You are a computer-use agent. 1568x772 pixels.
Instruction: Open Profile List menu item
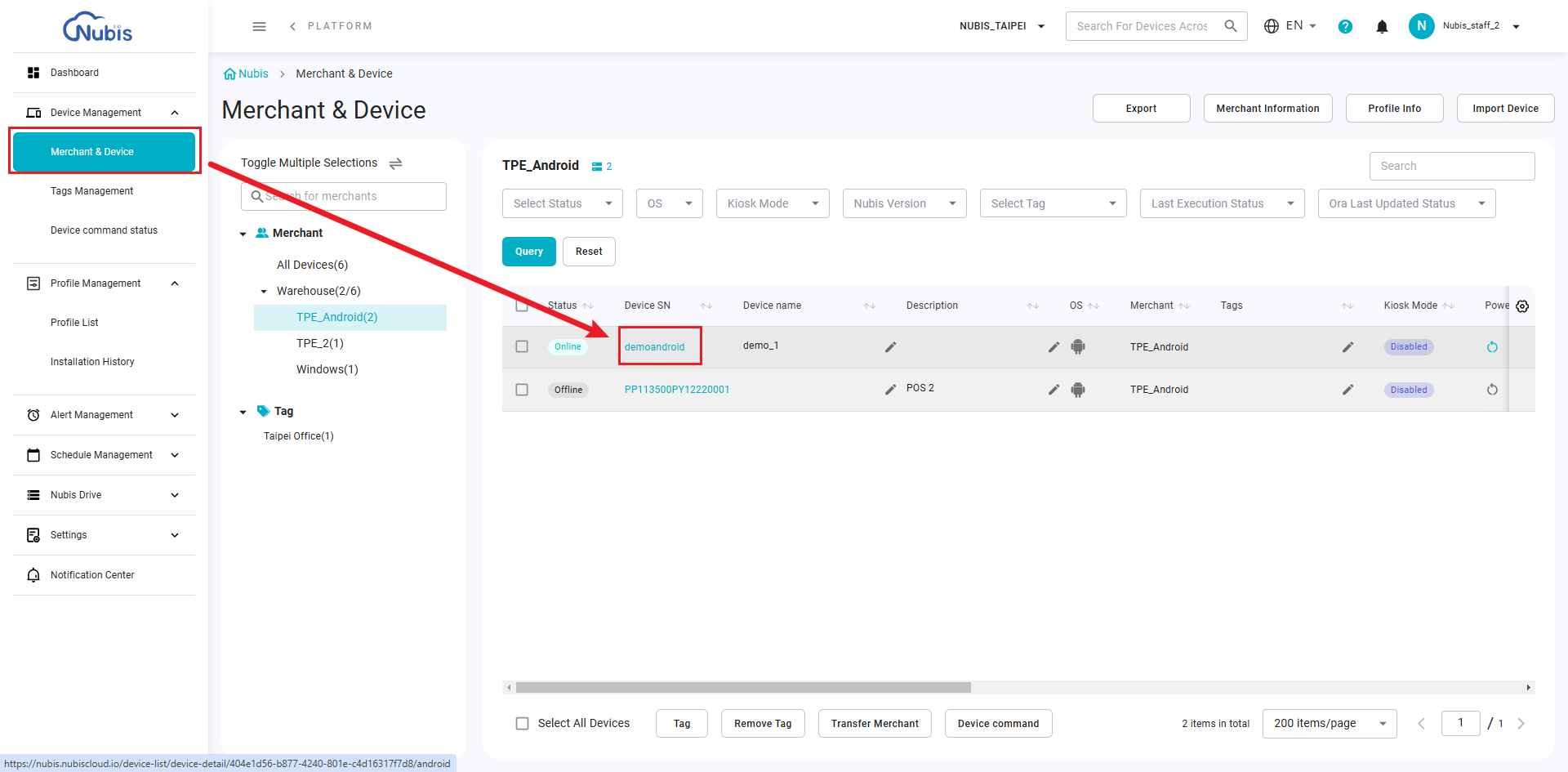105,323
